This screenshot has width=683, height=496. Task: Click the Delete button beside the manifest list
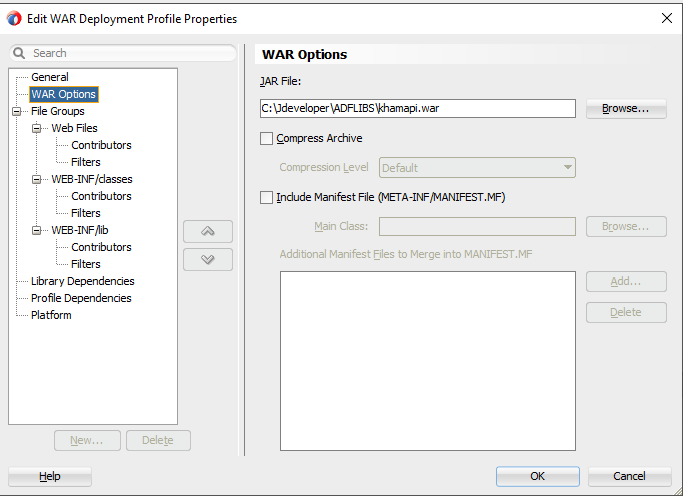[x=626, y=312]
